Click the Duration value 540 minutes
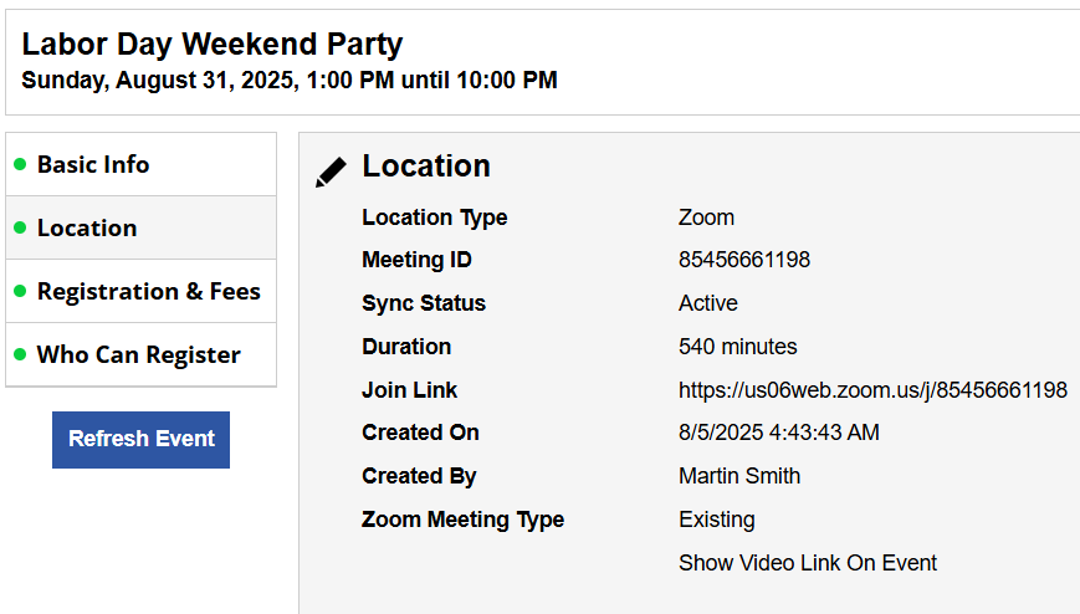This screenshot has height=614, width=1080. pyautogui.click(x=737, y=347)
